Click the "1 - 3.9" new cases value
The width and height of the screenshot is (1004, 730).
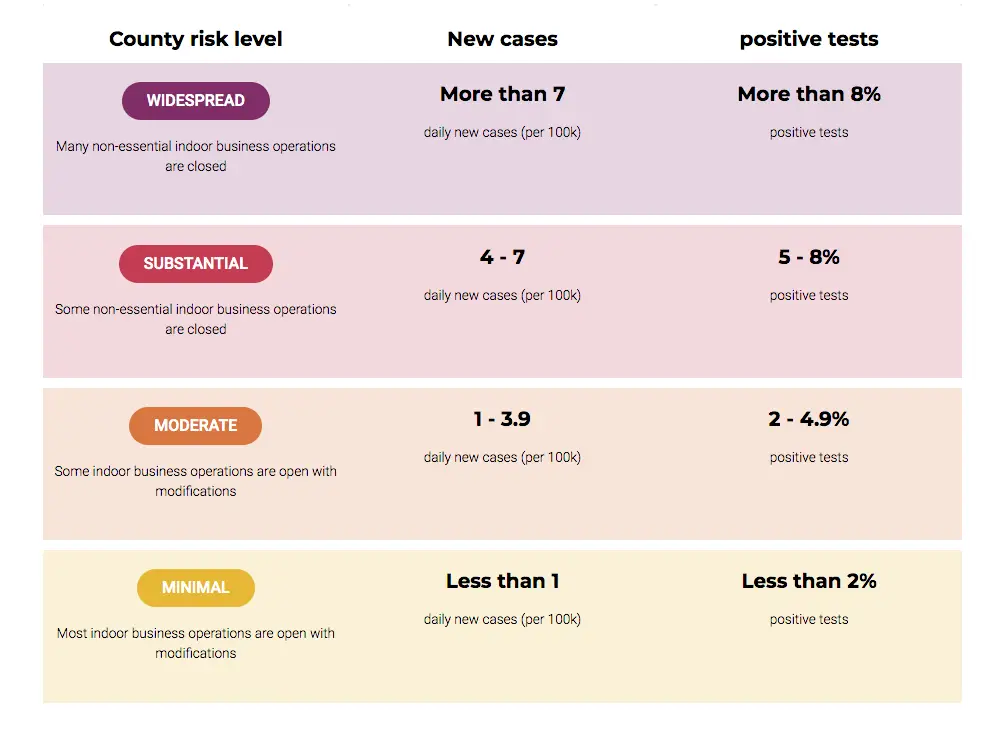tap(502, 419)
